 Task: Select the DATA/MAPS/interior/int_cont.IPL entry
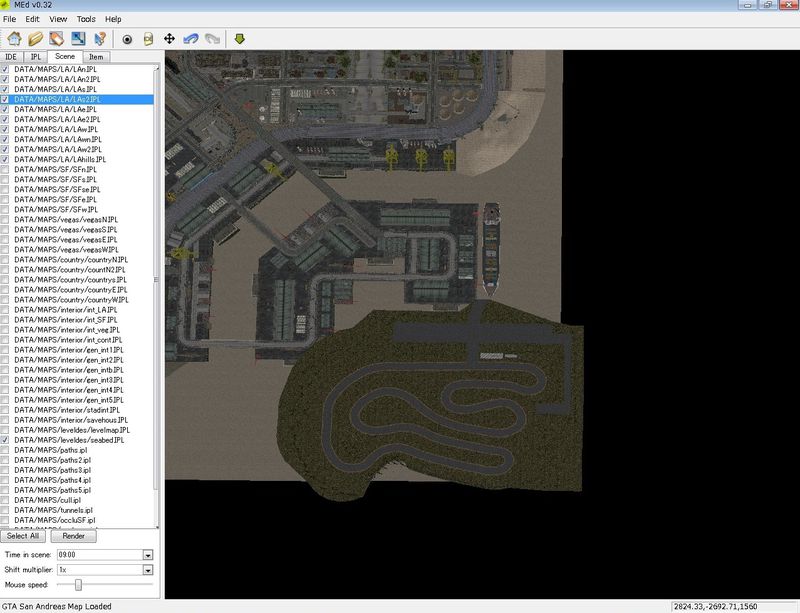coord(68,340)
